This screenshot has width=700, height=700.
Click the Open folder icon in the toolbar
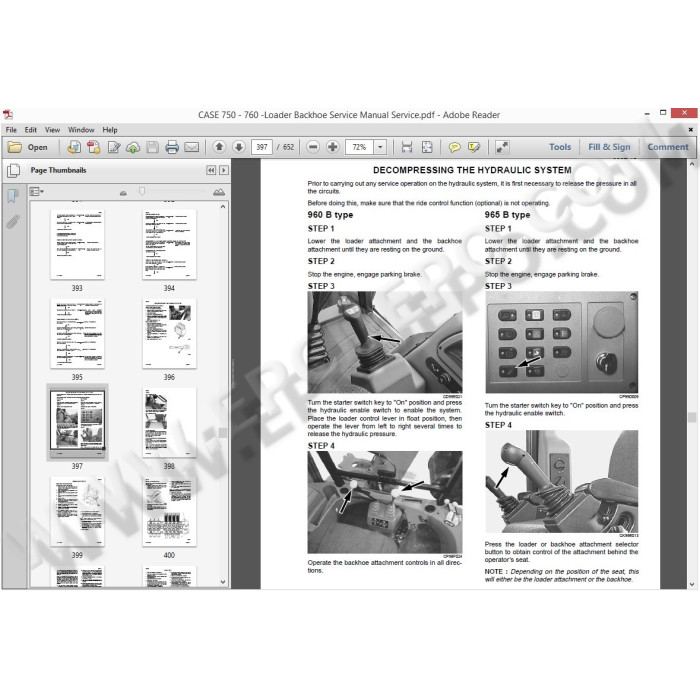click(x=15, y=147)
